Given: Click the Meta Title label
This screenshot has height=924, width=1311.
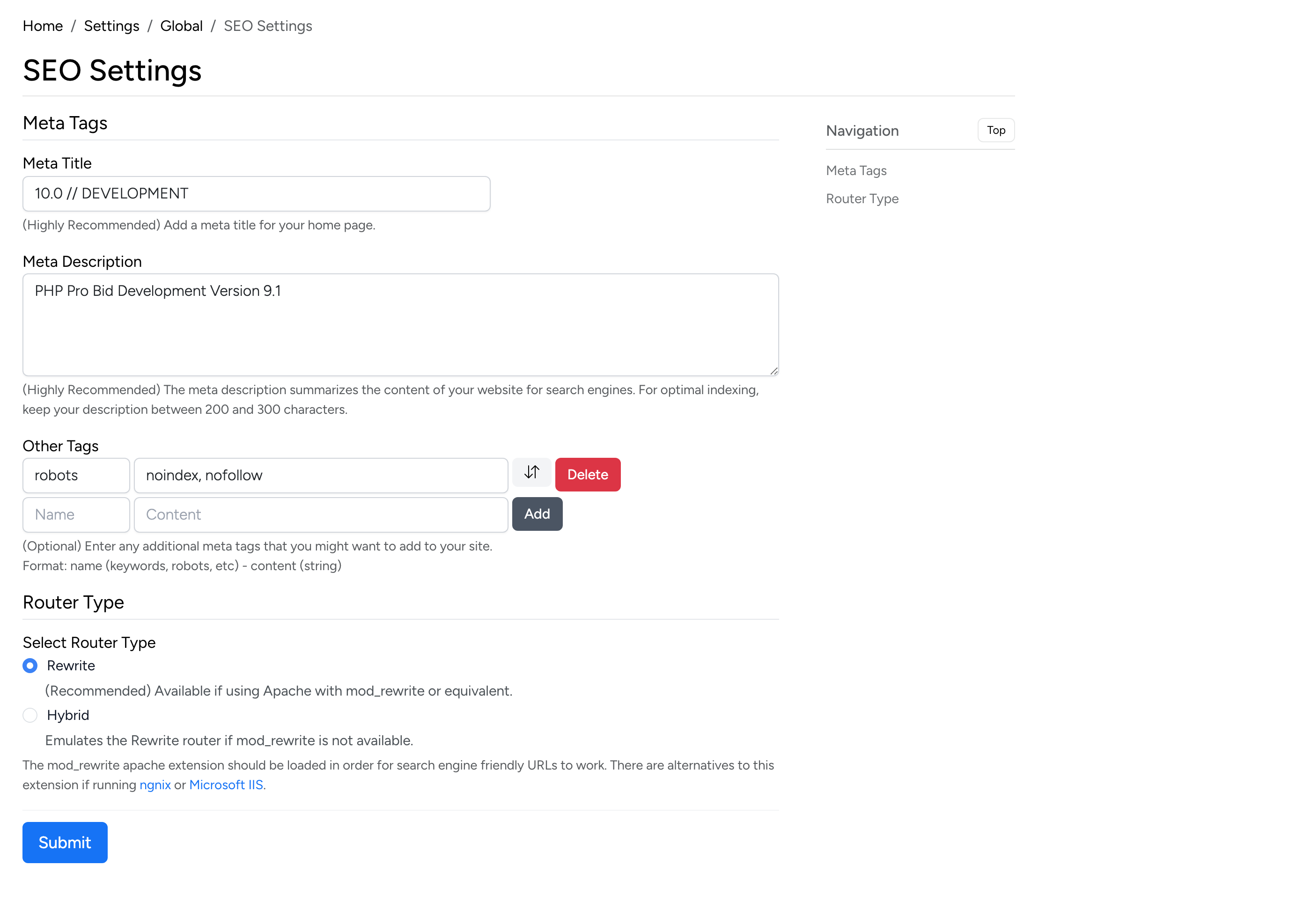Looking at the screenshot, I should (x=57, y=164).
